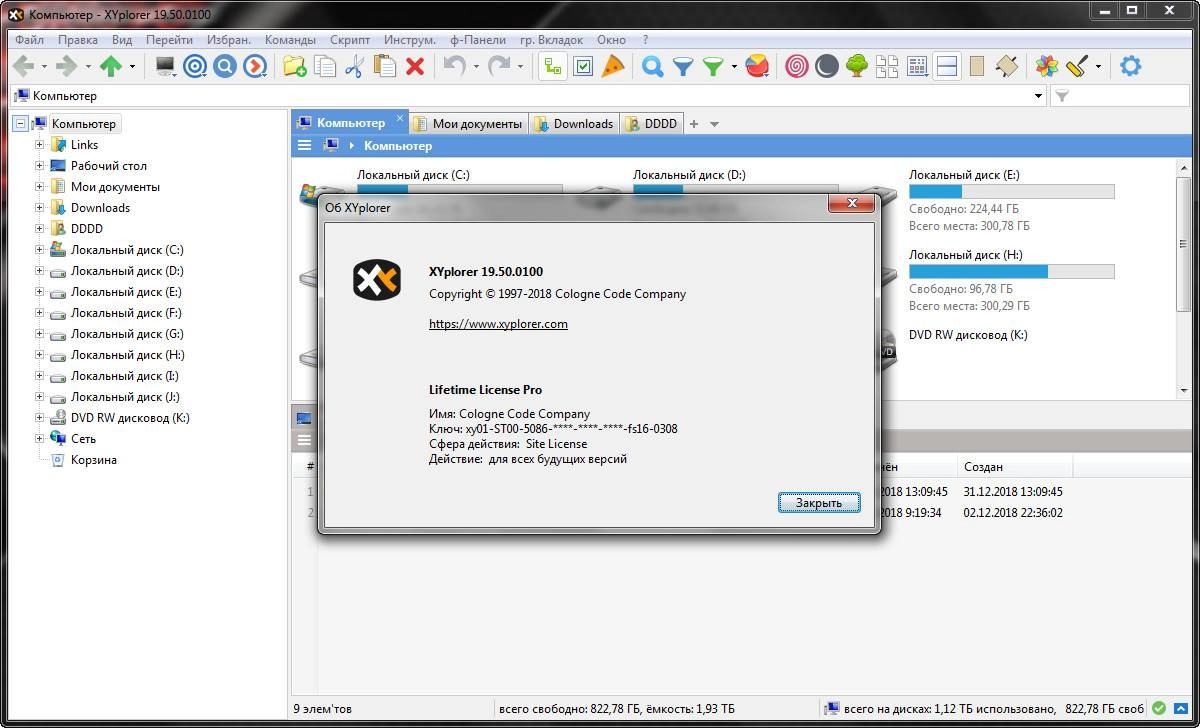Viewport: 1200px width, 728px height.
Task: Click the blue magnifier circle toolbar icon
Action: pos(225,66)
